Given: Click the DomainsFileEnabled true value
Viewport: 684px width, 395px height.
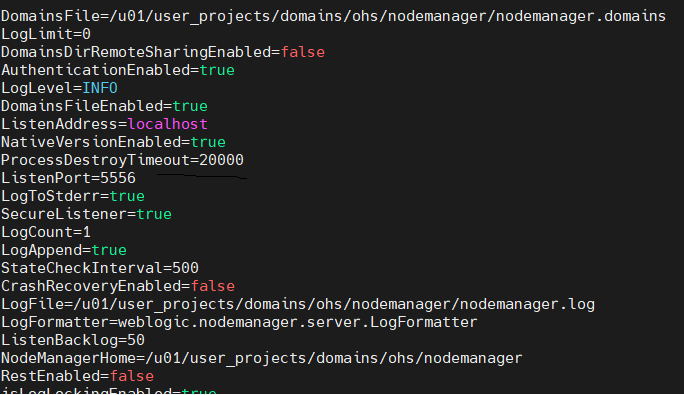Looking at the screenshot, I should 190,106.
